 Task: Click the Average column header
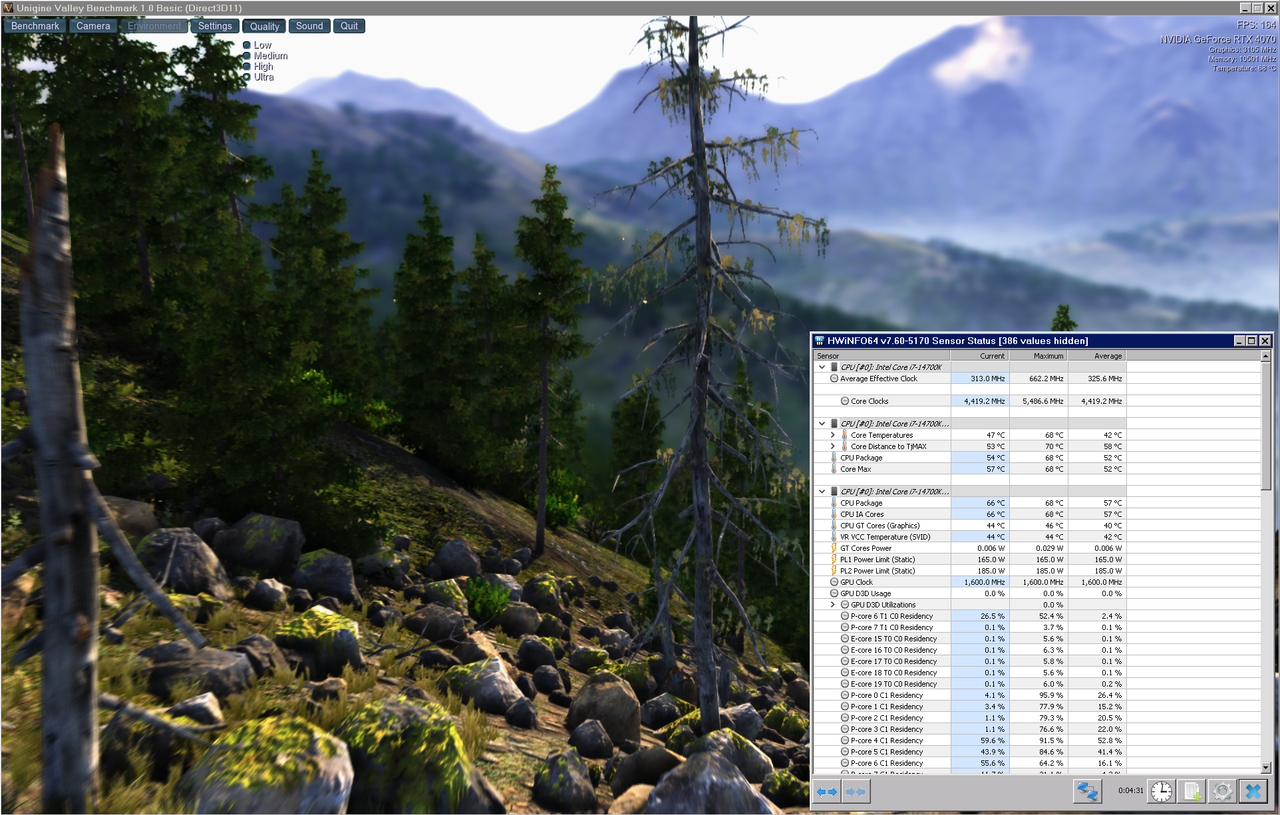click(x=1097, y=356)
